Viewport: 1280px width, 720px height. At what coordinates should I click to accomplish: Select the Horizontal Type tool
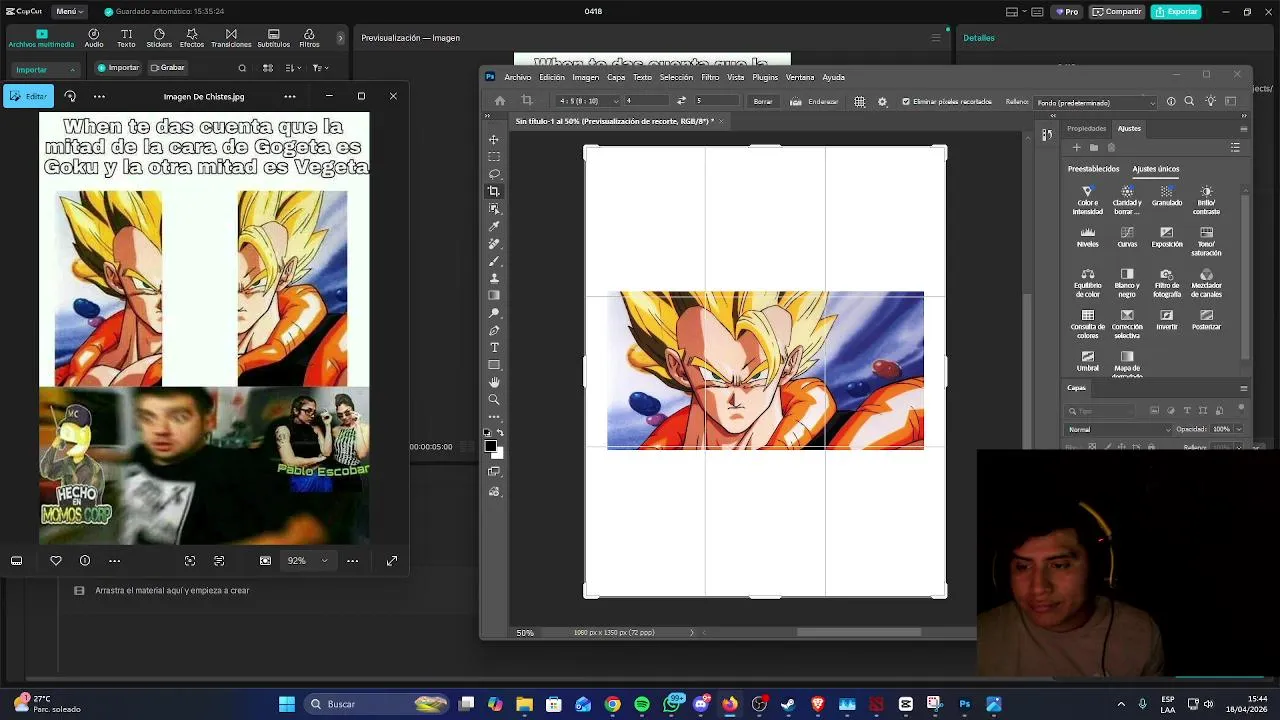(x=494, y=348)
